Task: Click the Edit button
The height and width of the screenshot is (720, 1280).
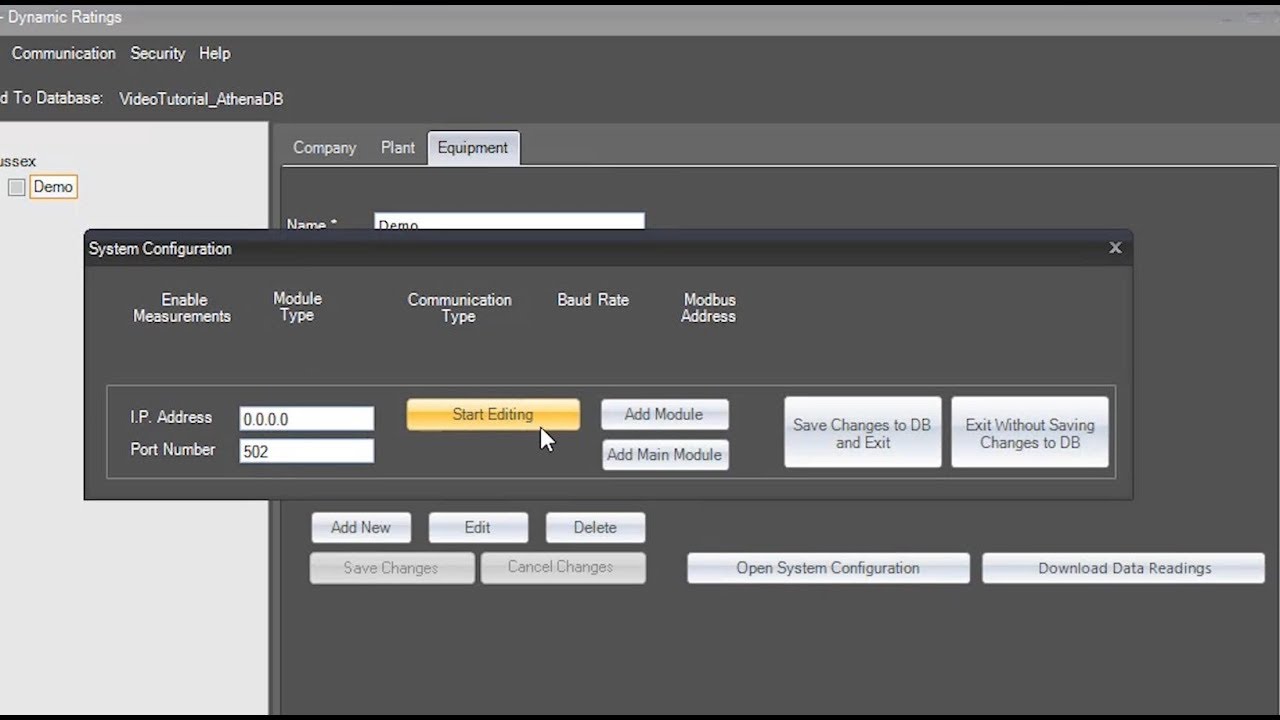Action: tap(477, 528)
